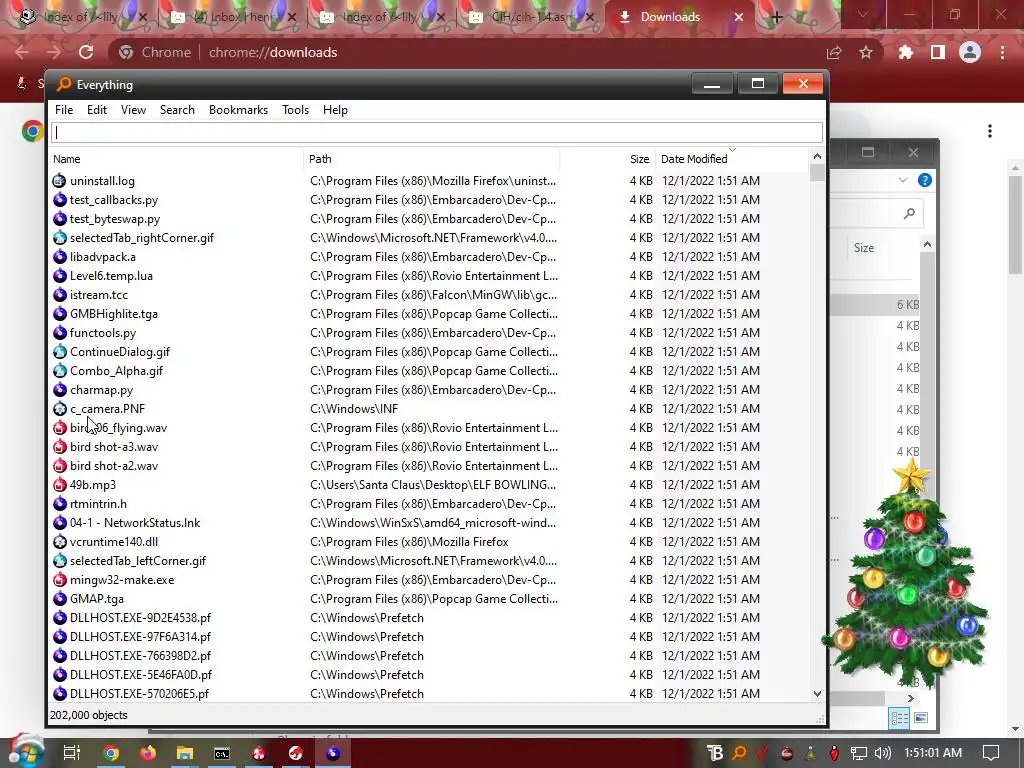Open the Chrome three-dot menu

(1002, 52)
